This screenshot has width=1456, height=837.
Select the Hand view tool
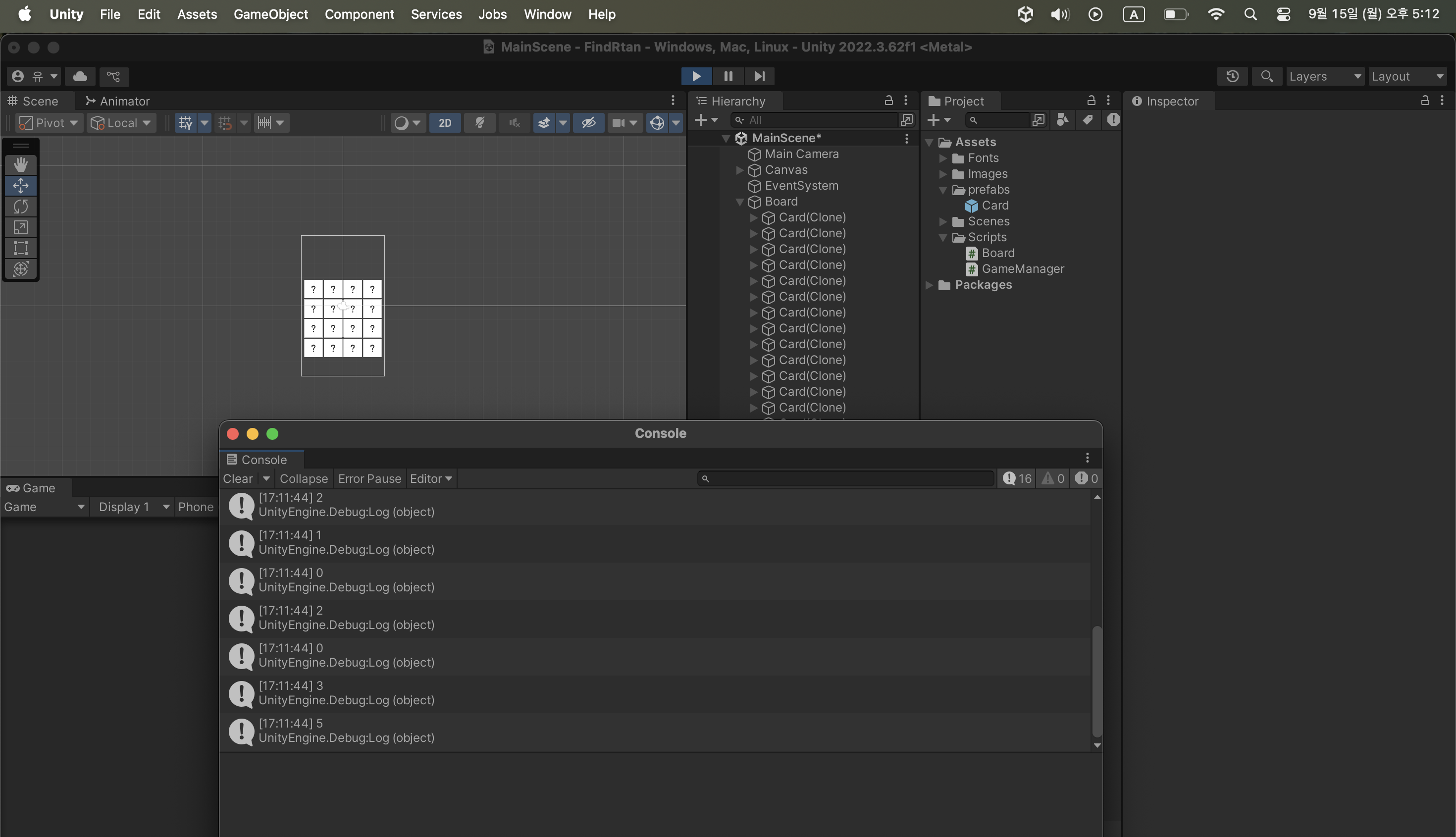21,165
